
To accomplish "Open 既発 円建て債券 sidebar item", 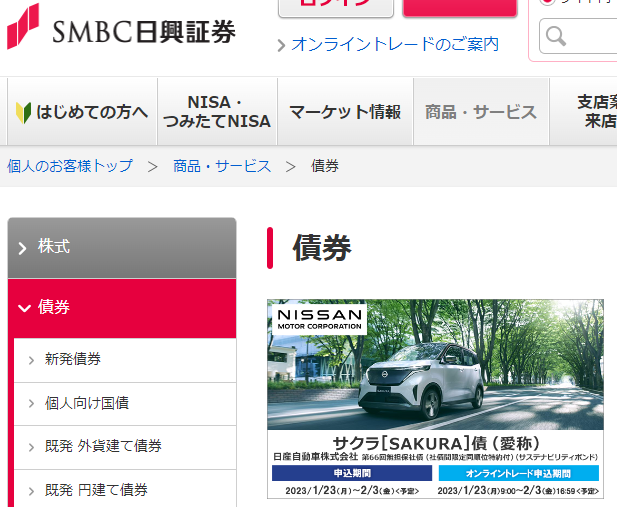I will pyautogui.click(x=125, y=489).
